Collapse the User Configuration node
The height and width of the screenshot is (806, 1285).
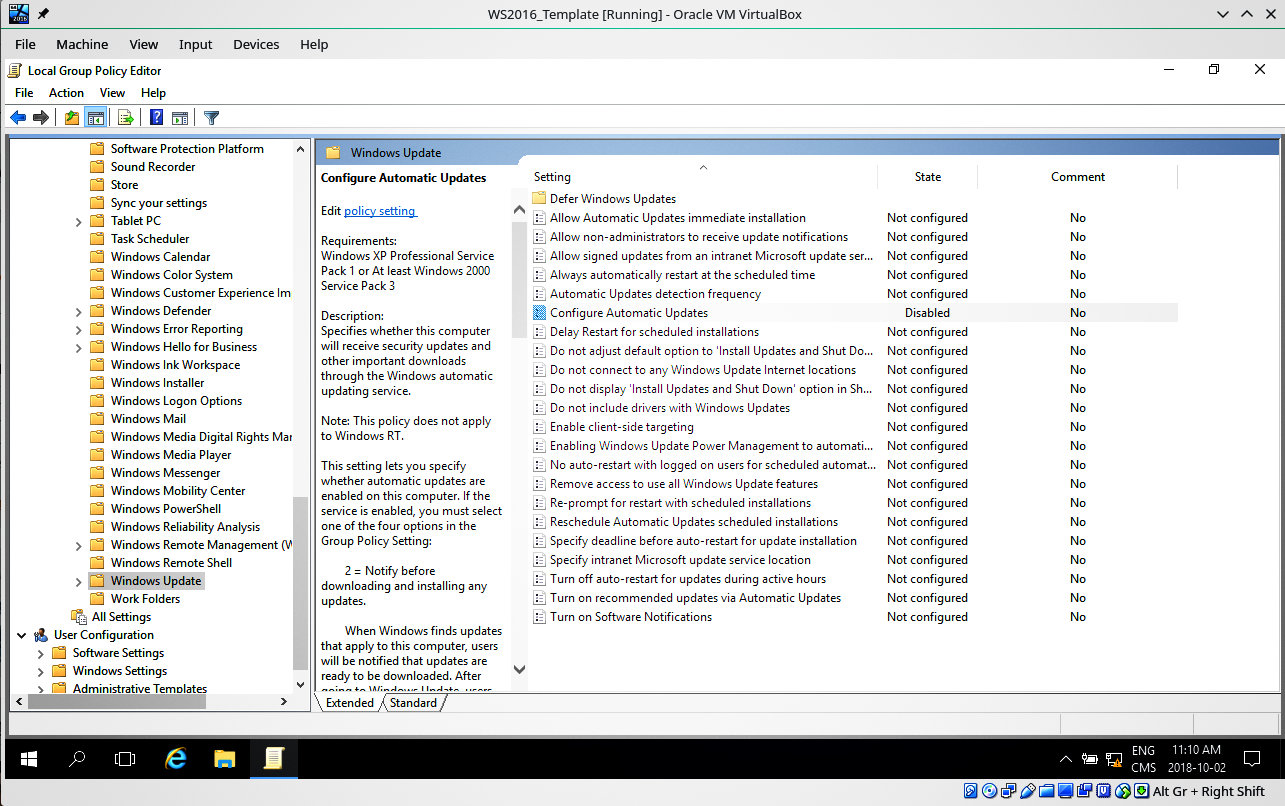[x=22, y=635]
